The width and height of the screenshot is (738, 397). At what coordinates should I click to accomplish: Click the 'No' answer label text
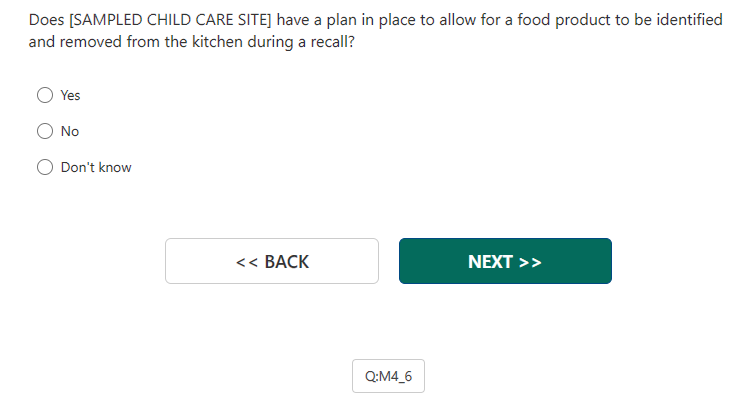(x=70, y=131)
